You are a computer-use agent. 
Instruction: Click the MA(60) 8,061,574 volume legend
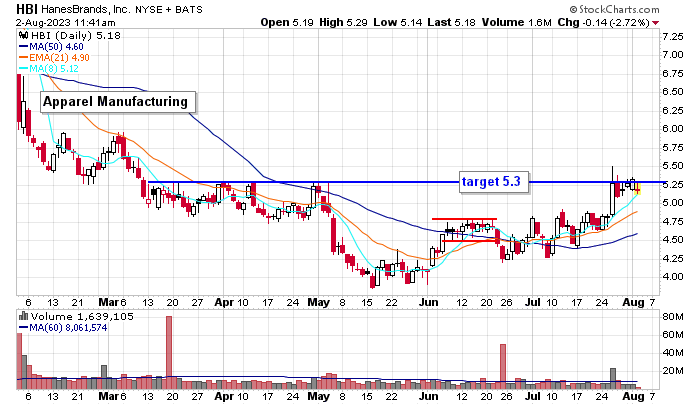(68, 327)
